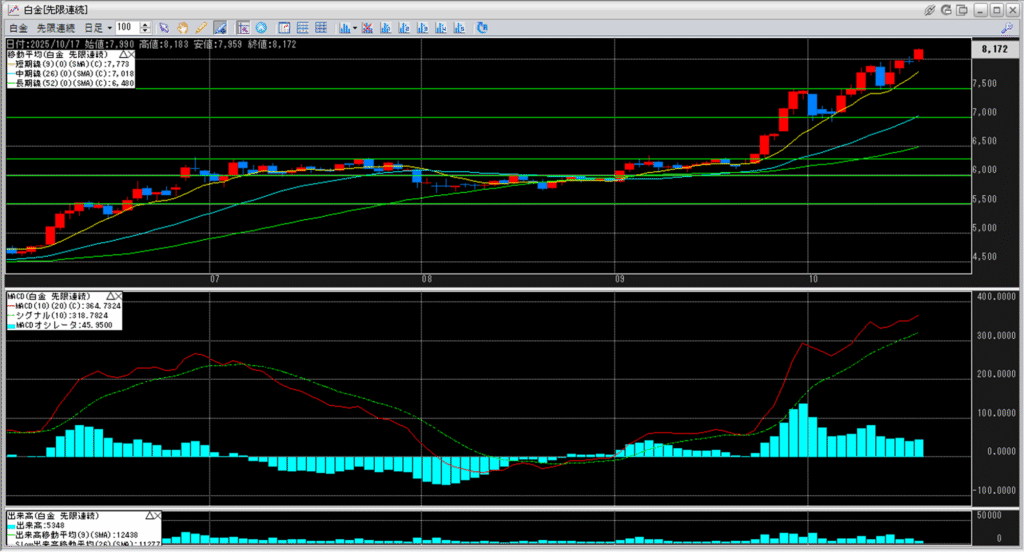Open the 日足 timeframe dropdown
1024x552 pixels.
[x=109, y=27]
